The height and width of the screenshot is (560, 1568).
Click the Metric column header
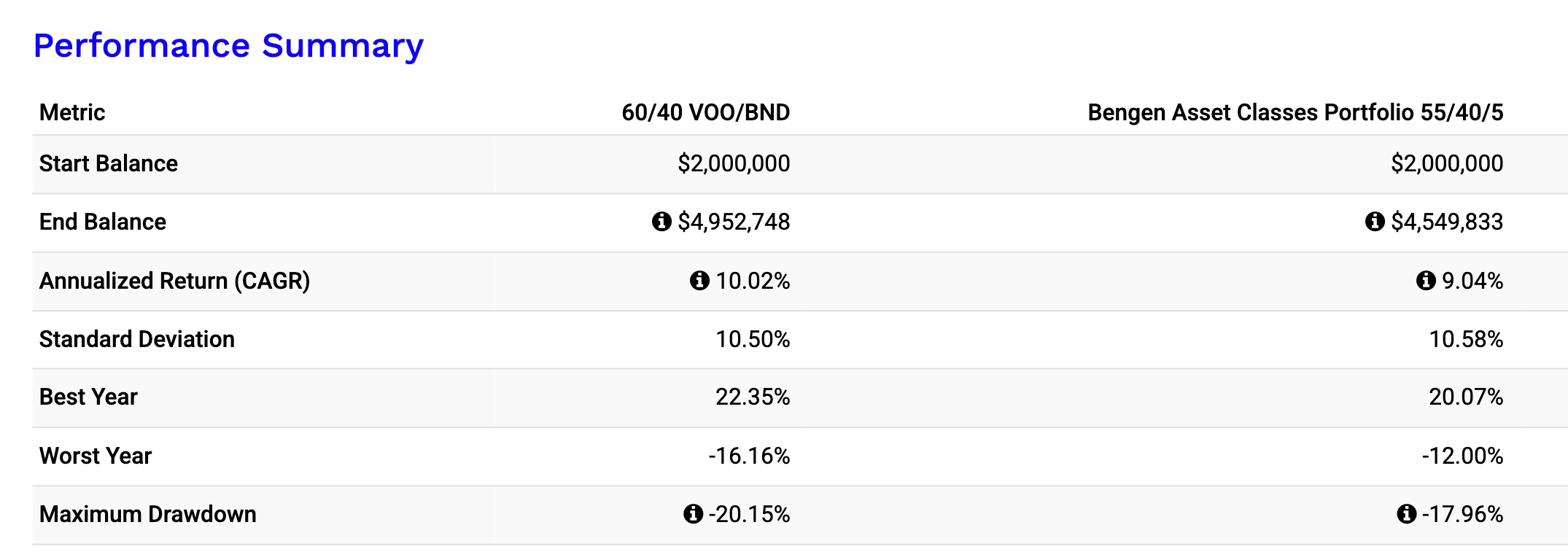coord(72,112)
